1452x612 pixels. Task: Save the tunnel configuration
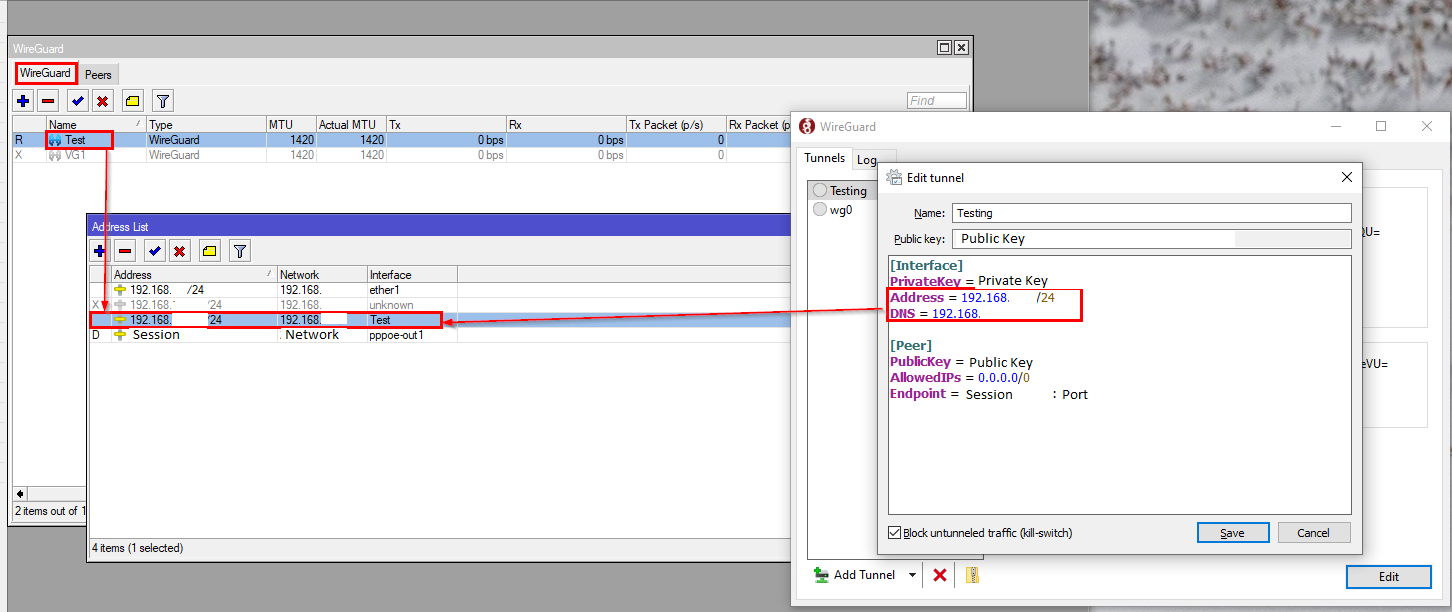[1232, 533]
